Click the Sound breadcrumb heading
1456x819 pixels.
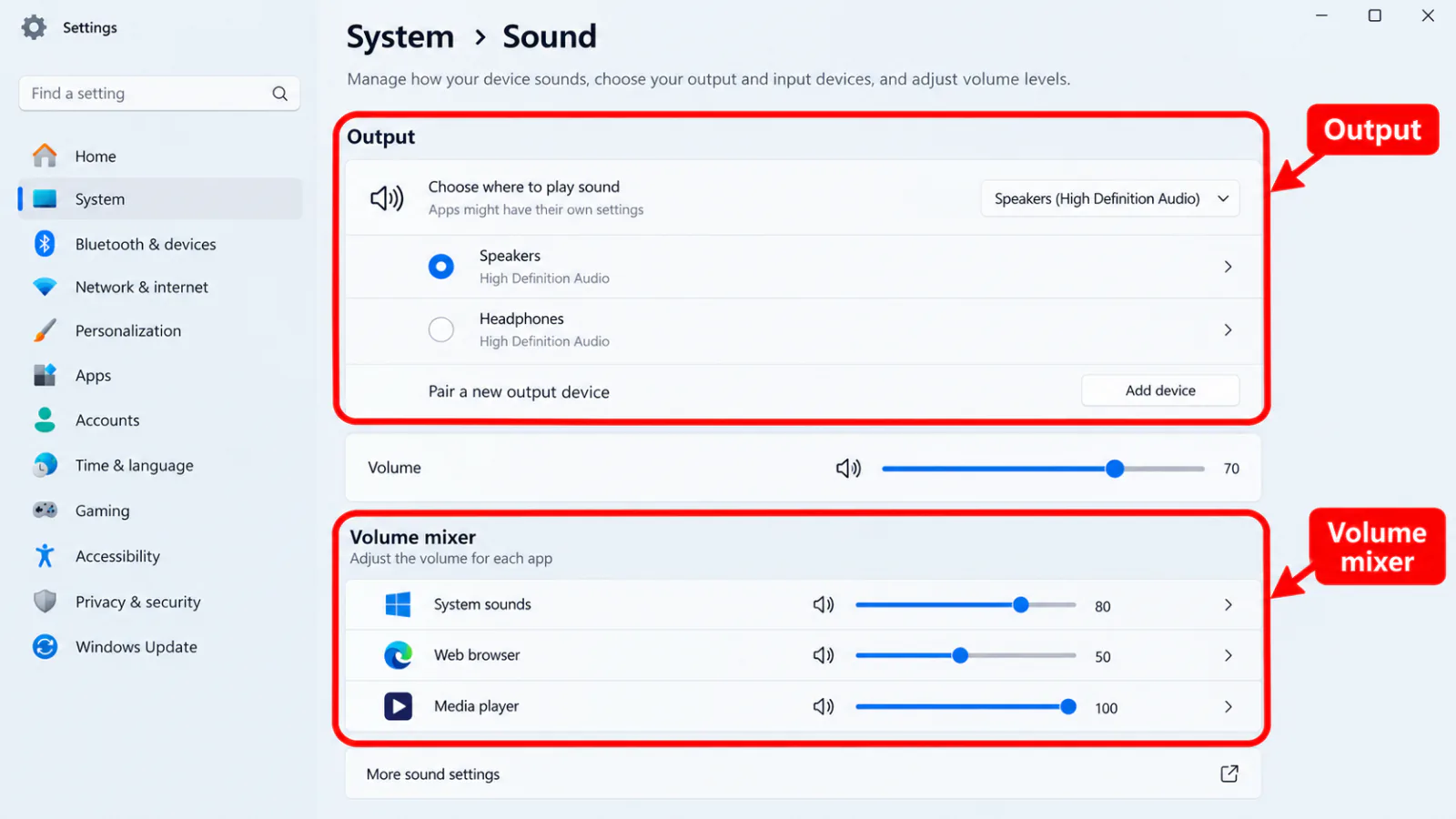pyautogui.click(x=550, y=36)
